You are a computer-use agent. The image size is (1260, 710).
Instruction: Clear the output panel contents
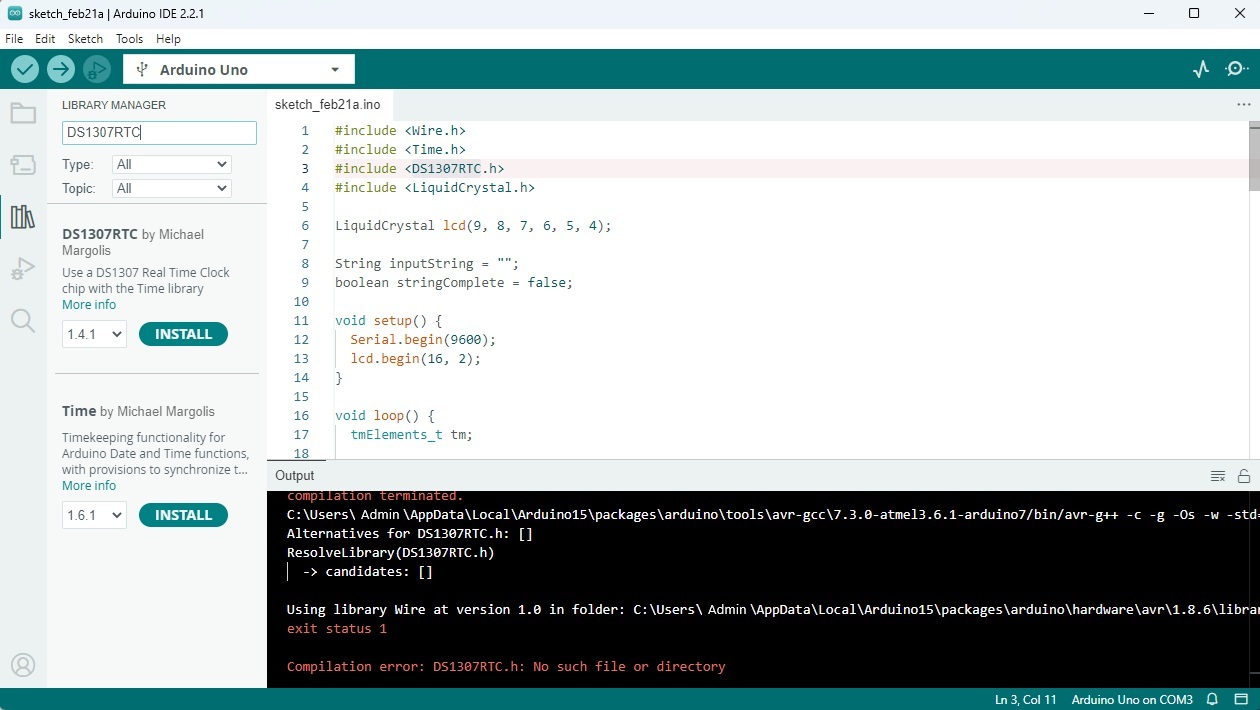click(1217, 476)
